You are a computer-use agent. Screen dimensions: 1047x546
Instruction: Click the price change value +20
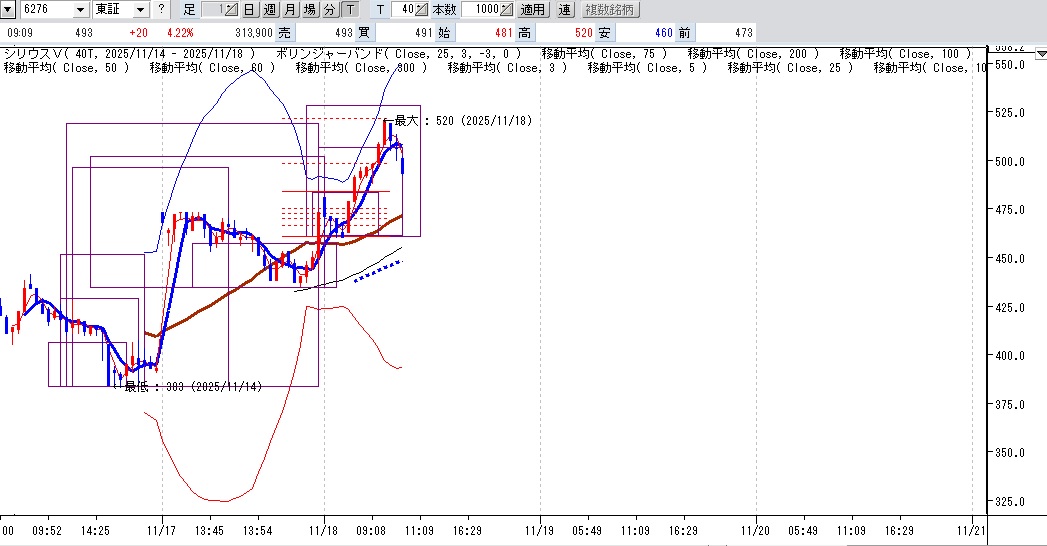click(138, 32)
